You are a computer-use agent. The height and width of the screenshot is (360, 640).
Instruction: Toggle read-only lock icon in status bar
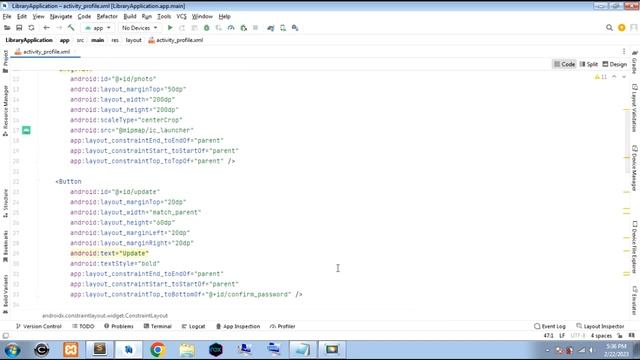coord(620,336)
